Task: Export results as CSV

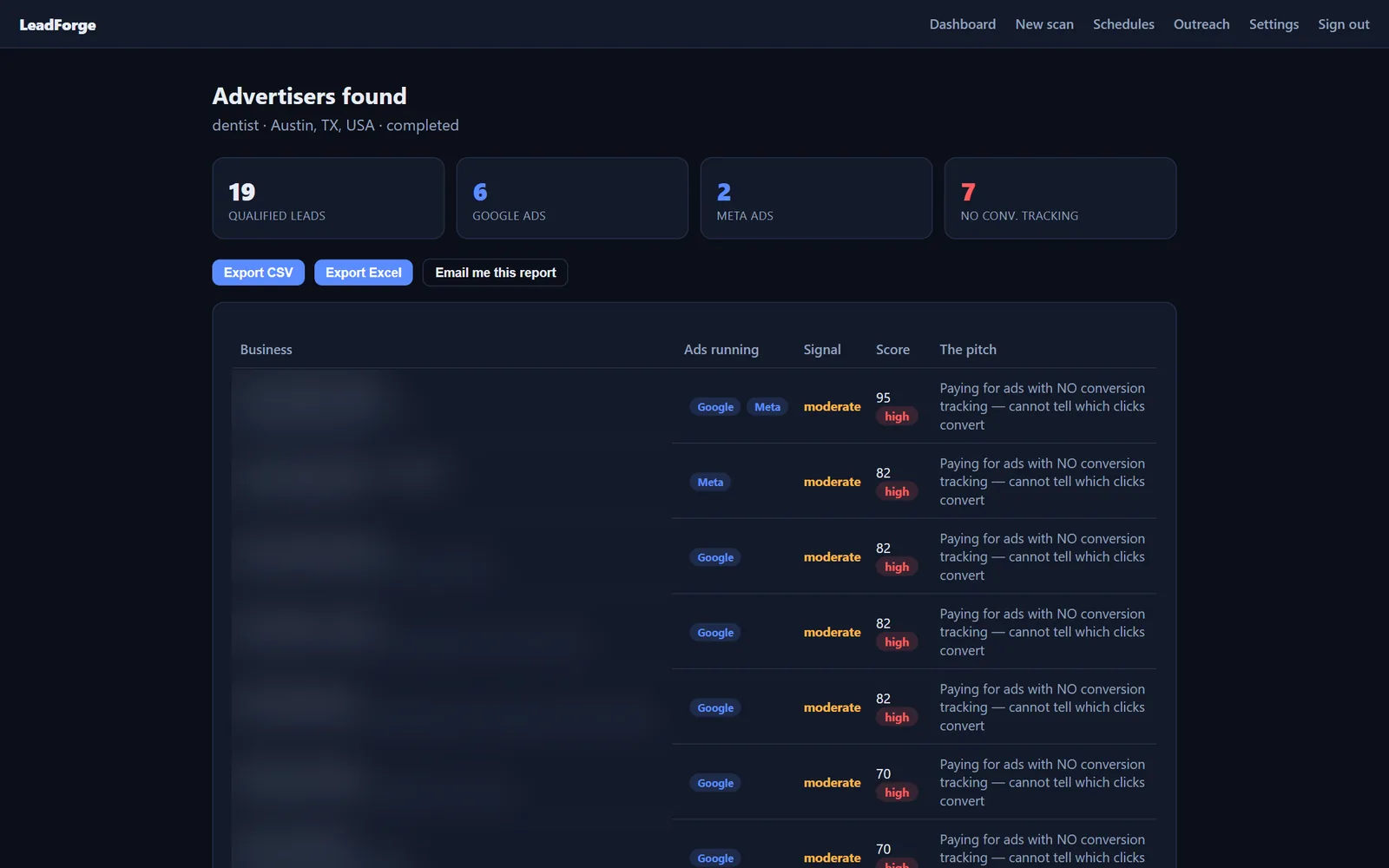Action: (x=258, y=273)
